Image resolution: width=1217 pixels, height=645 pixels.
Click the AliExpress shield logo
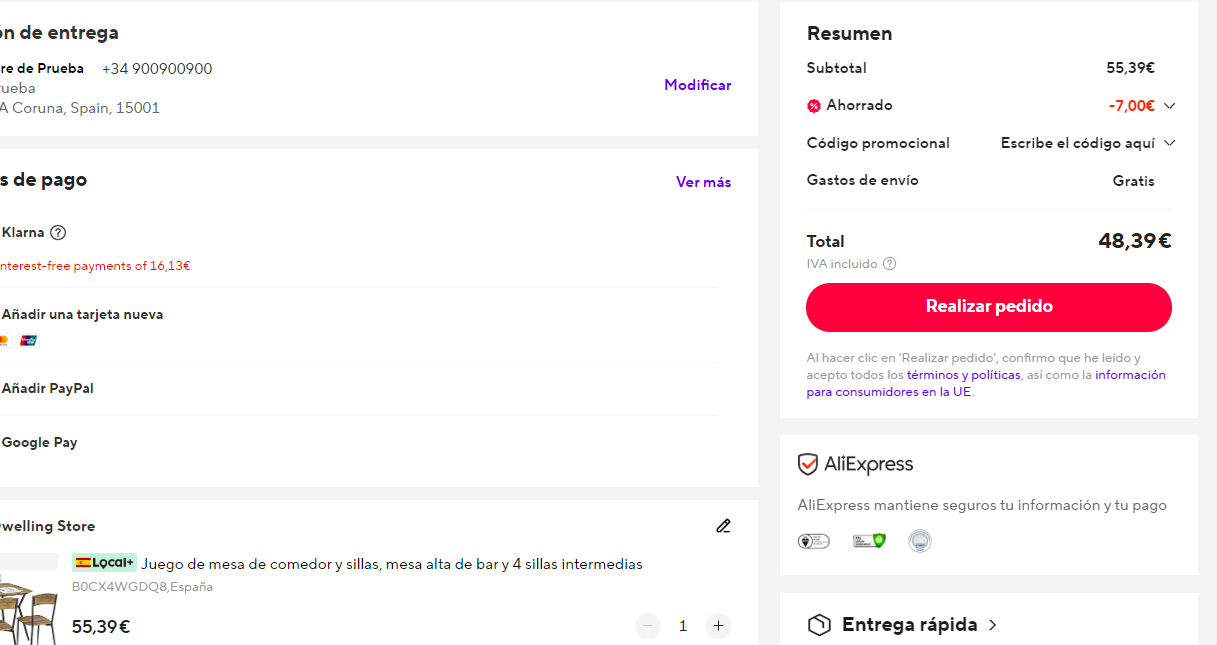coord(808,464)
